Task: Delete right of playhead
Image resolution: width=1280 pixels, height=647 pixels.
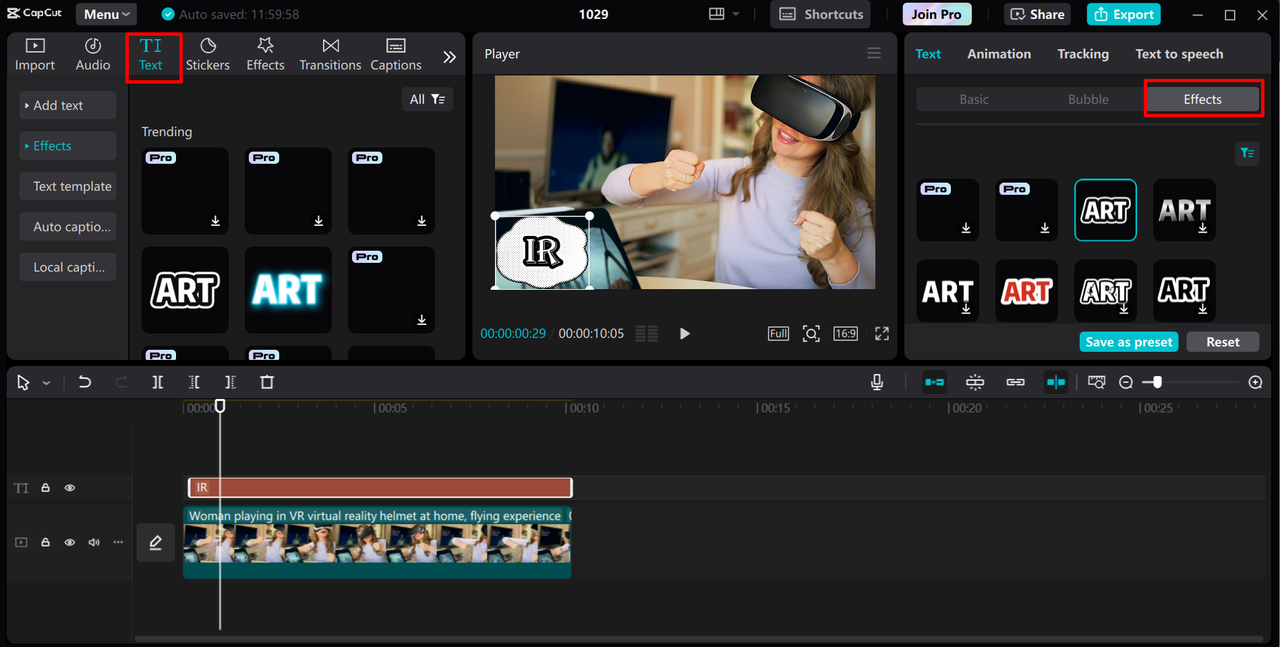Action: click(230, 382)
